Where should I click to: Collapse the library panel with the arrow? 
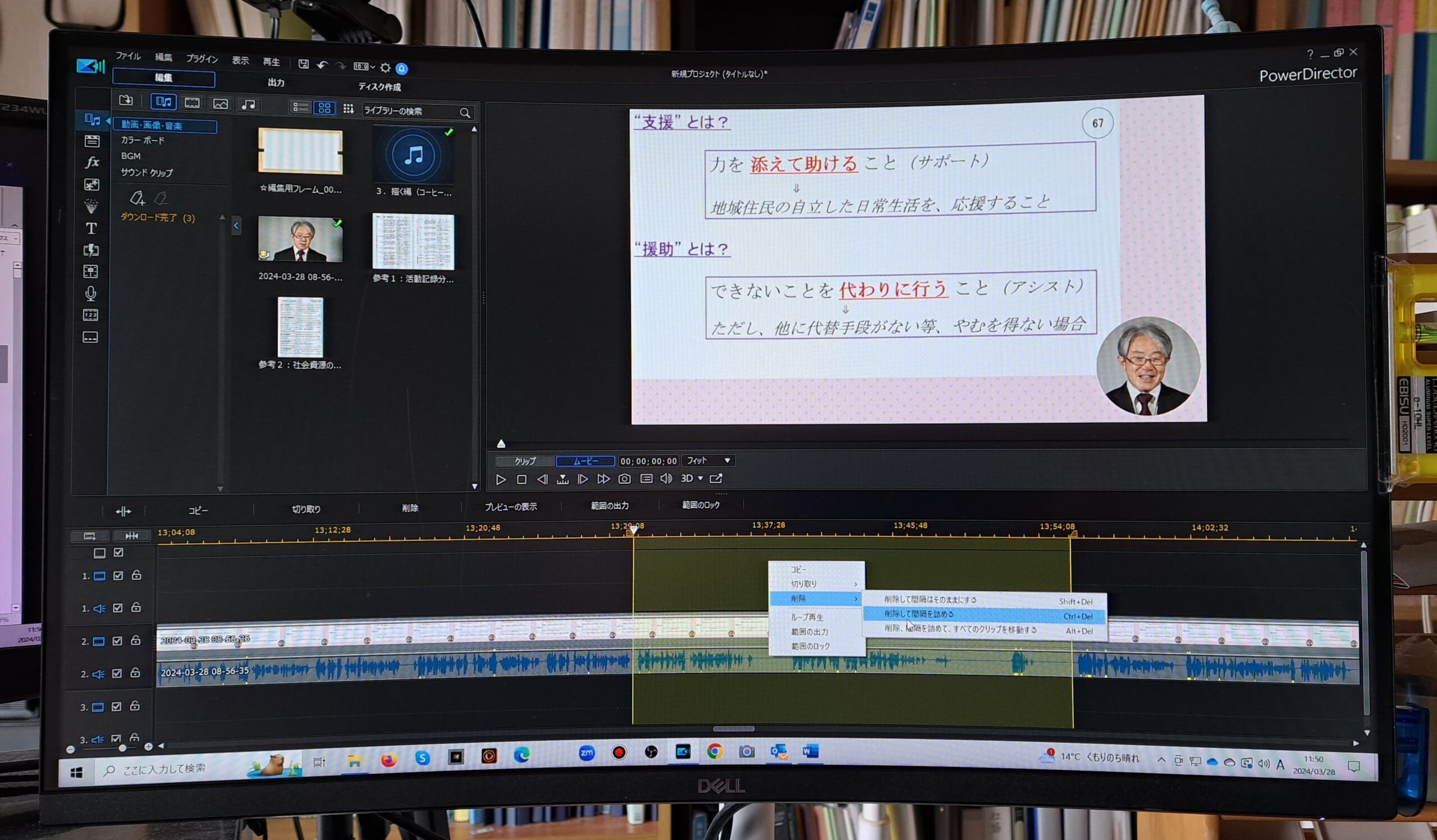236,226
